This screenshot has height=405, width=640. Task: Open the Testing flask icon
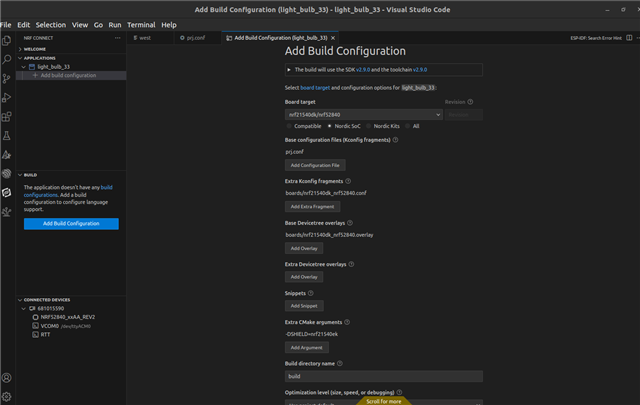pos(7,136)
